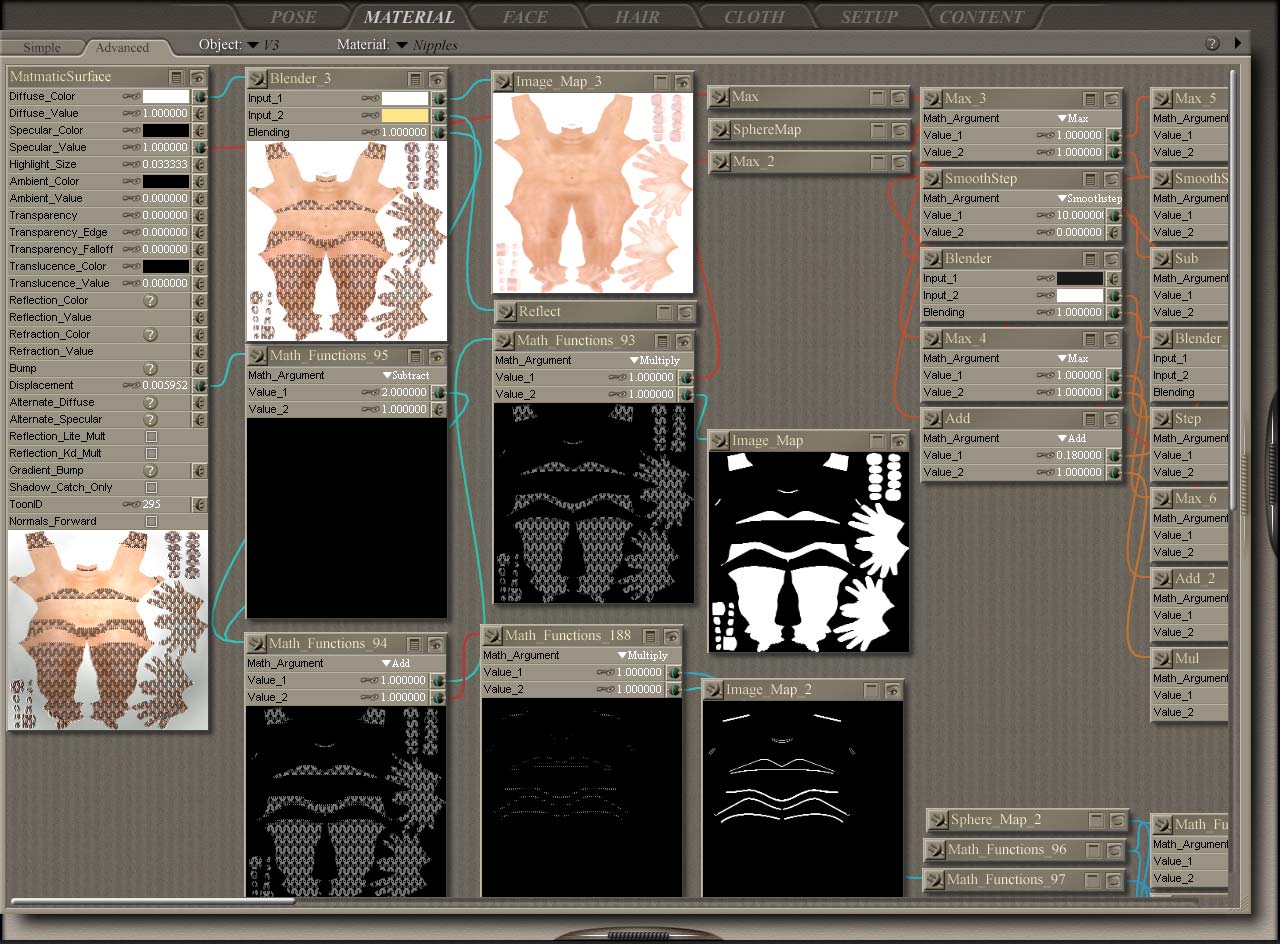Toggle the parameters panel of Max_3 node
The image size is (1280, 944).
[1091, 99]
